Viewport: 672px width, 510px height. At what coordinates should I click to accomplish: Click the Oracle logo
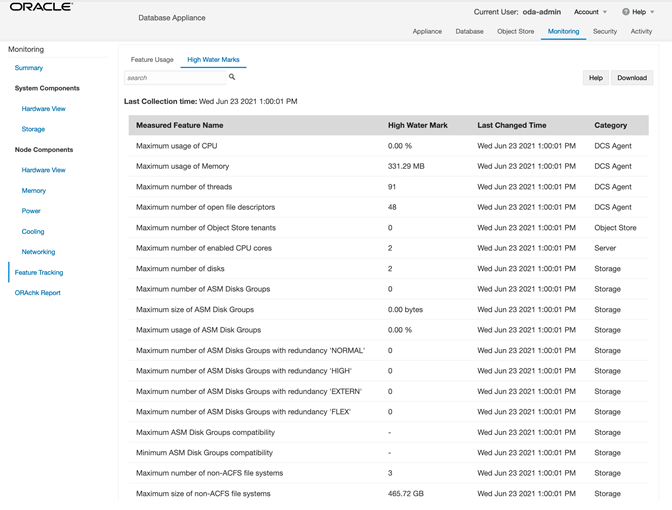(x=41, y=7)
